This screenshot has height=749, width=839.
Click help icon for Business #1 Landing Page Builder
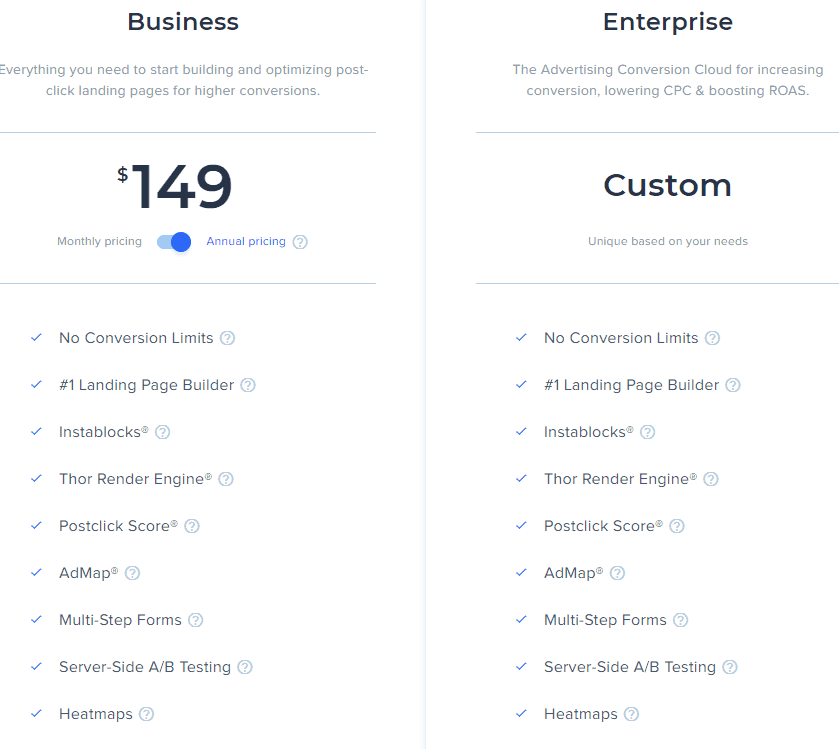click(x=248, y=385)
